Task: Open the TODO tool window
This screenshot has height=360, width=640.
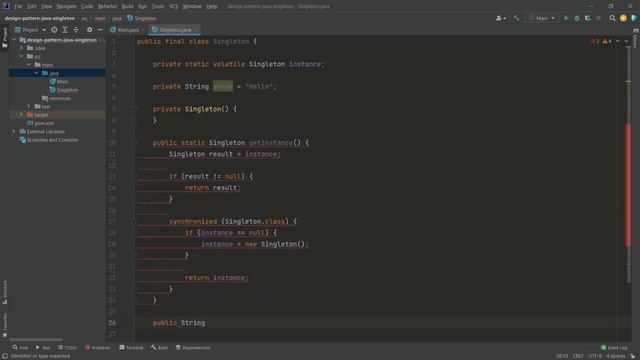Action: pyautogui.click(x=67, y=348)
